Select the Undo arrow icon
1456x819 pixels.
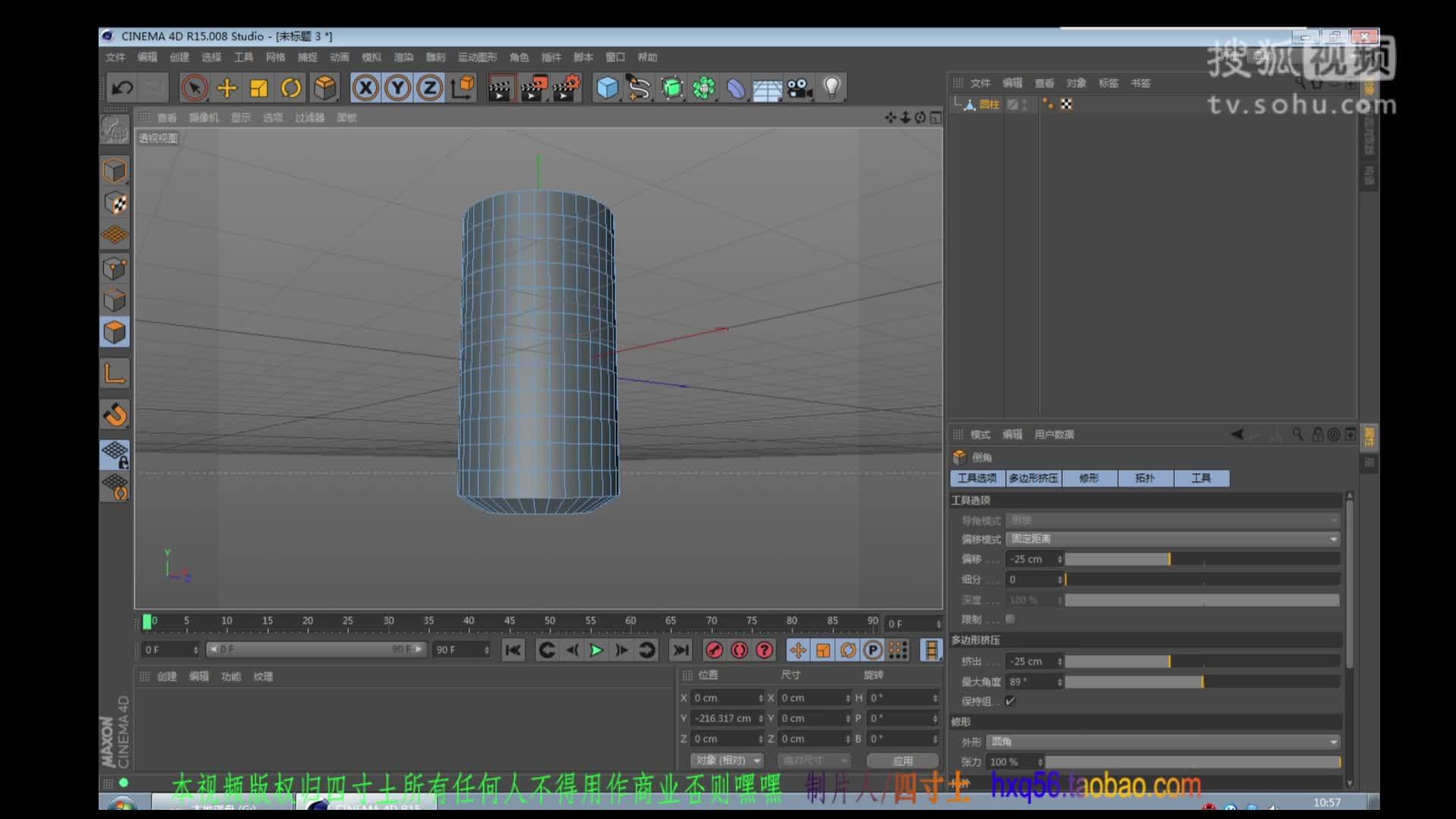pyautogui.click(x=121, y=87)
